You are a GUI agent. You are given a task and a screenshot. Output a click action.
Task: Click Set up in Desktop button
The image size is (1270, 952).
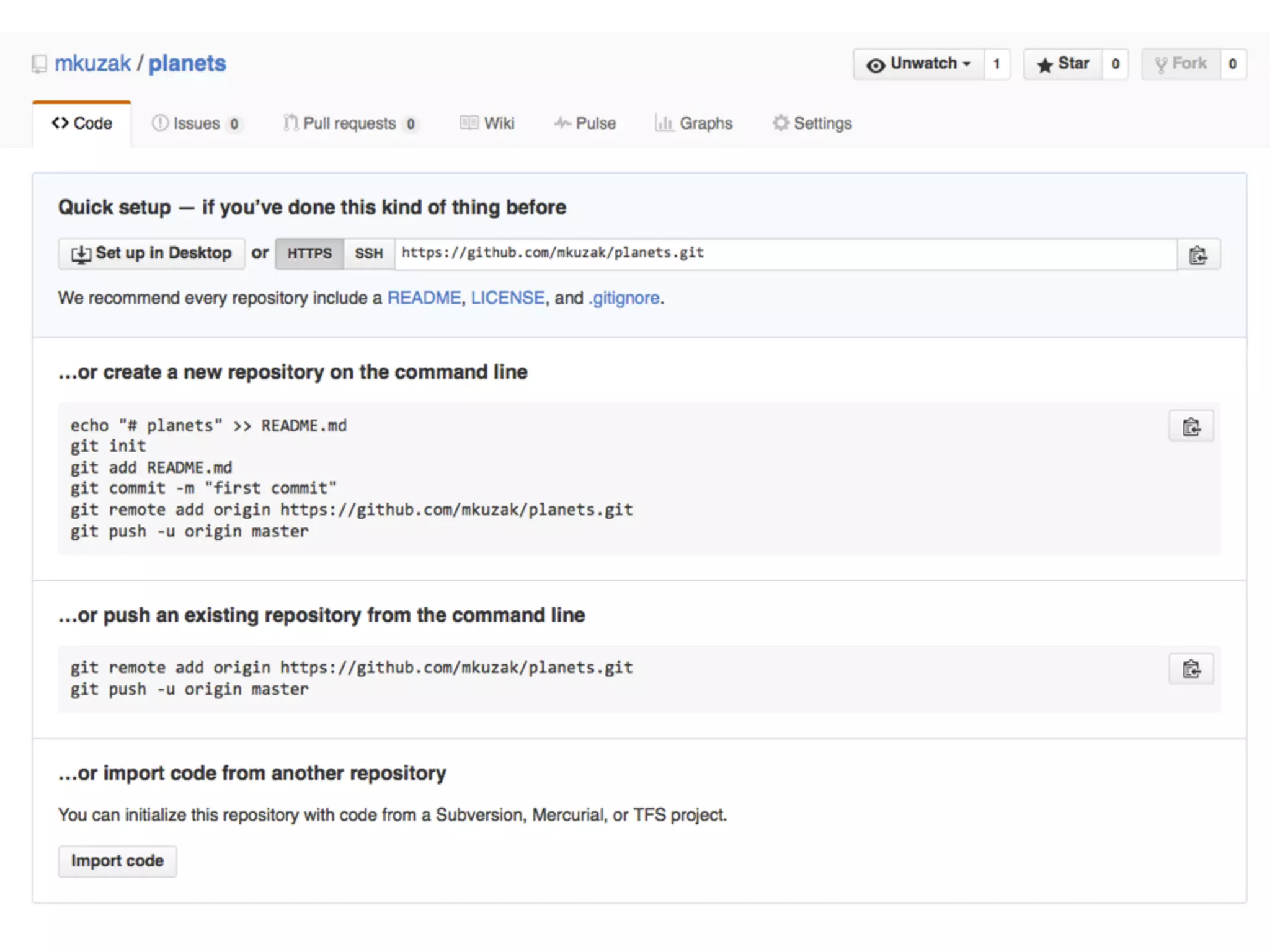(151, 253)
